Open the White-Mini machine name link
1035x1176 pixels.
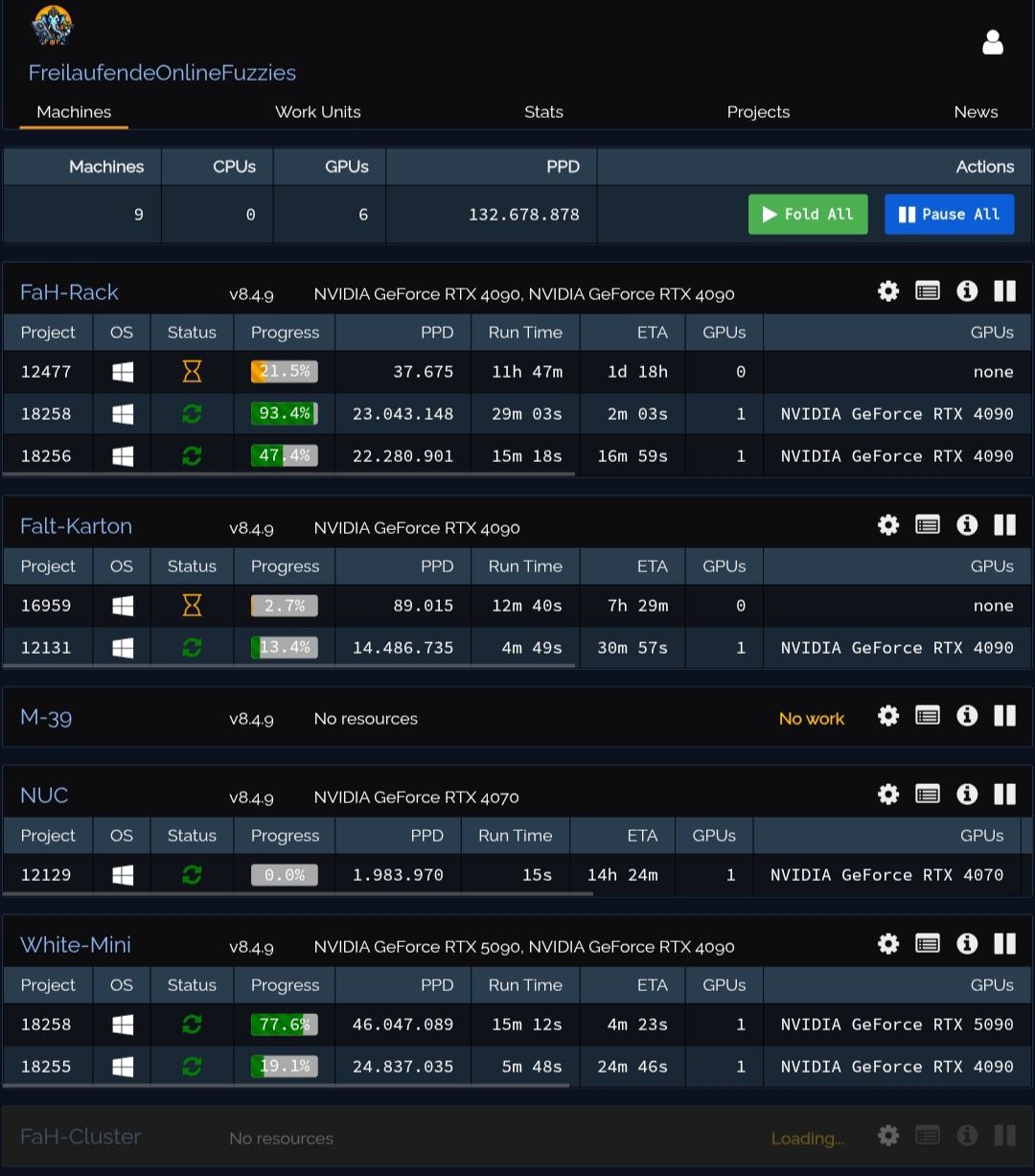(76, 945)
